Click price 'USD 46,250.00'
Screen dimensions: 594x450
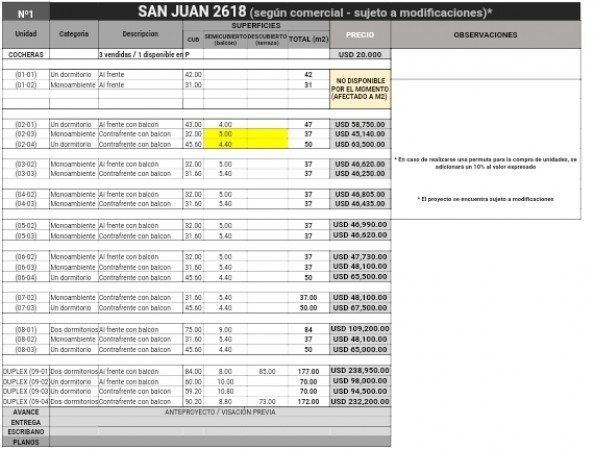360,173
